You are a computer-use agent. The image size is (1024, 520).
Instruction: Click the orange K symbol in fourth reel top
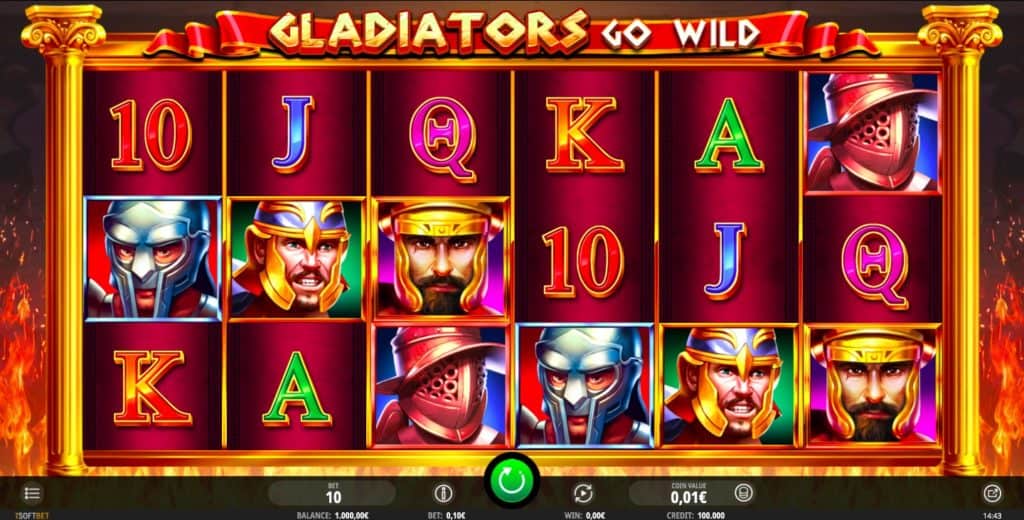584,134
